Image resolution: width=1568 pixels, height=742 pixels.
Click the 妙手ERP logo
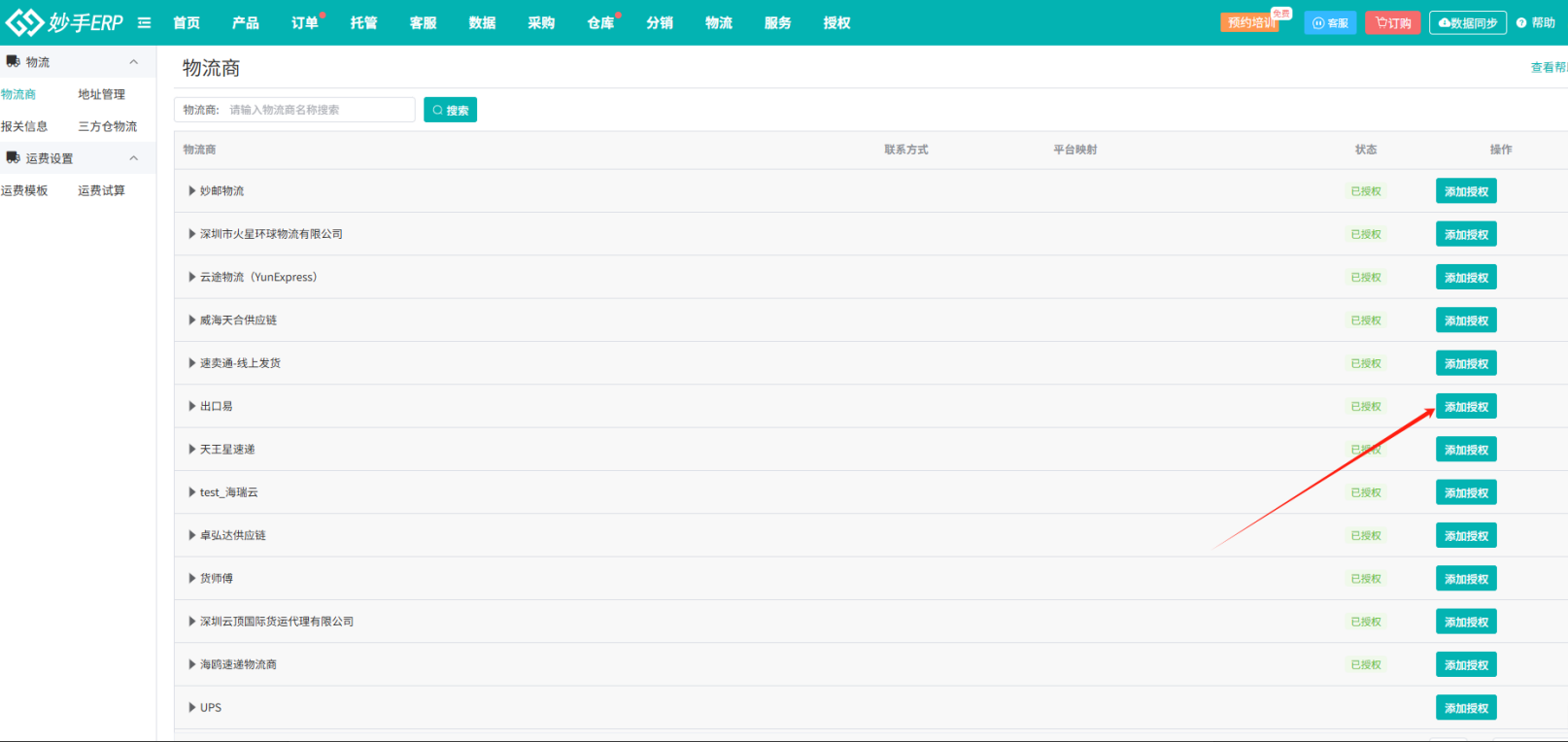64,22
